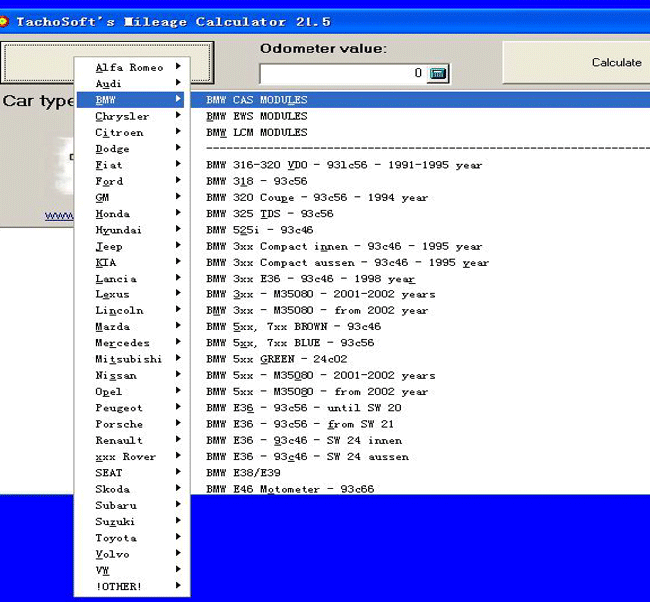Select BMW 325 TDS - 93c56 entry
The width and height of the screenshot is (650, 602).
[420, 214]
